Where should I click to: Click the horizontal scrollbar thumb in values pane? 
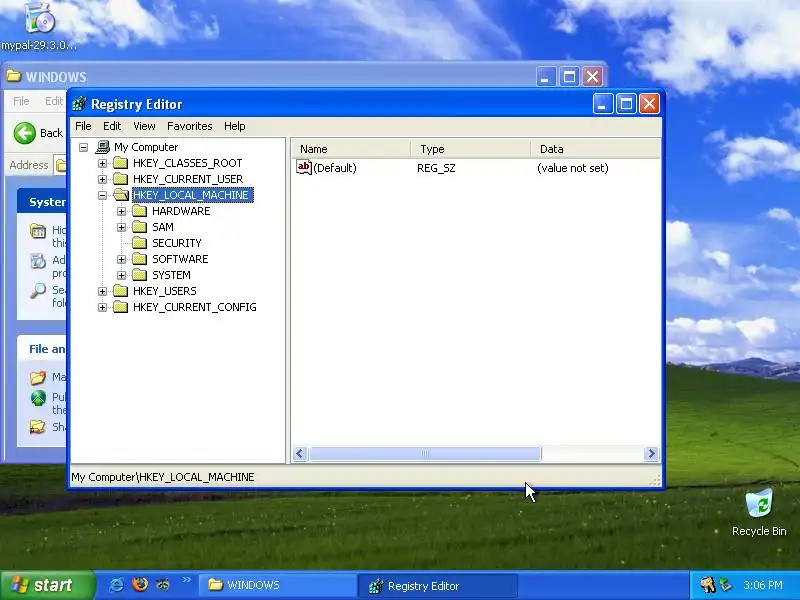tap(425, 454)
